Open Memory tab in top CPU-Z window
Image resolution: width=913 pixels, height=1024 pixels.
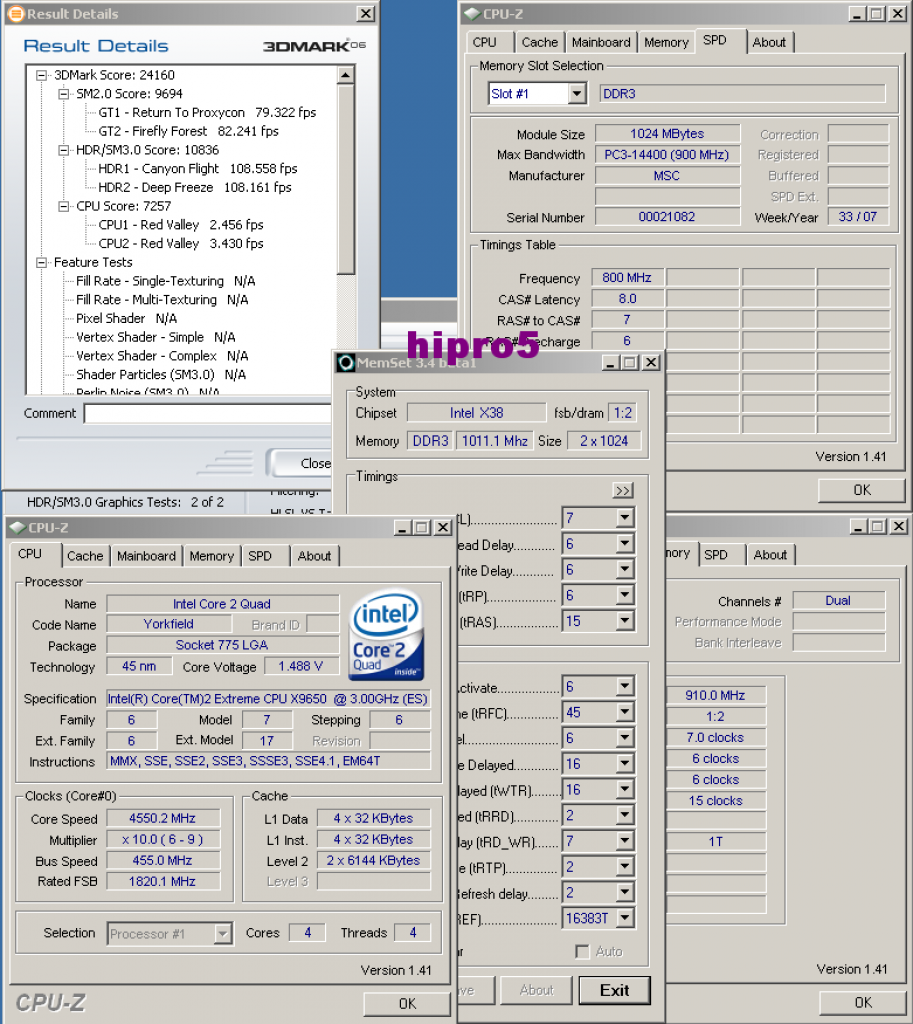point(666,42)
